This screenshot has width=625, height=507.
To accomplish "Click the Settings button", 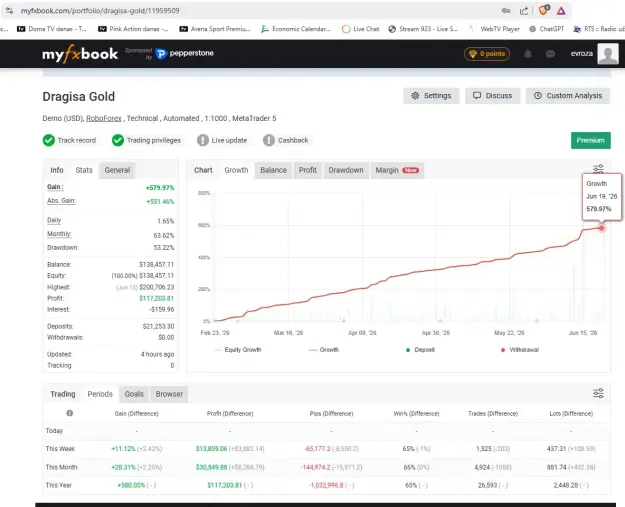I will pos(431,96).
